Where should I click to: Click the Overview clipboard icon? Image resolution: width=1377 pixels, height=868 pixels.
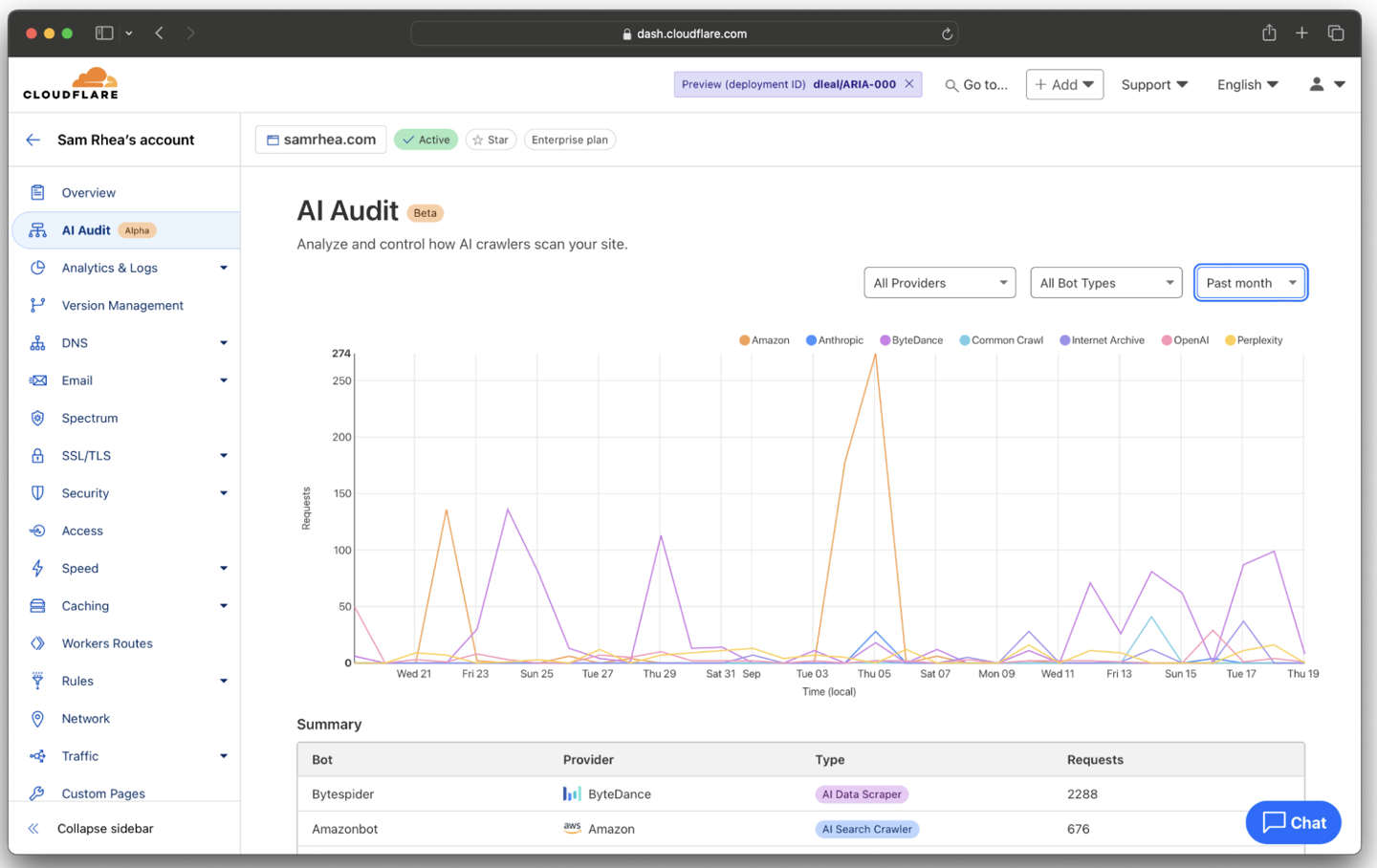[x=37, y=192]
